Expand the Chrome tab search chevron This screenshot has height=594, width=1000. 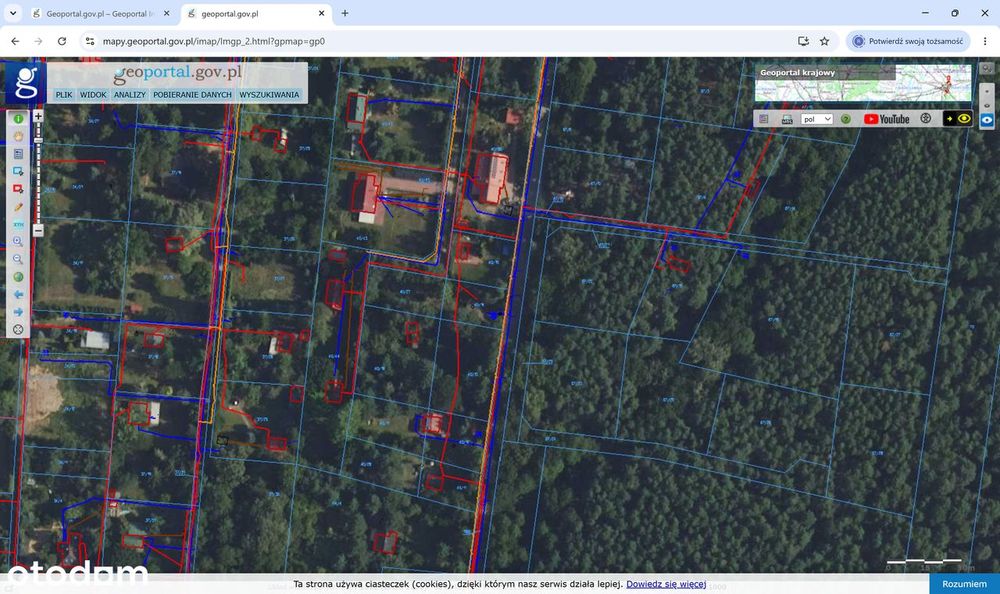13,13
